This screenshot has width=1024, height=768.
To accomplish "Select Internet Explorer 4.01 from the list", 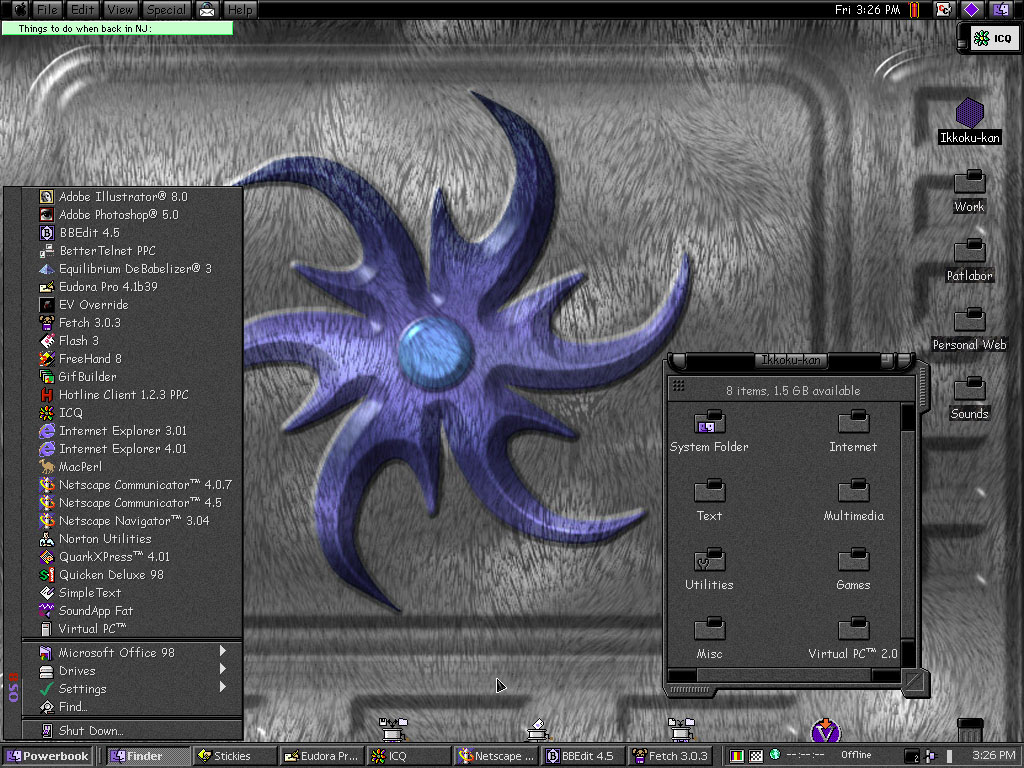I will pyautogui.click(x=122, y=449).
